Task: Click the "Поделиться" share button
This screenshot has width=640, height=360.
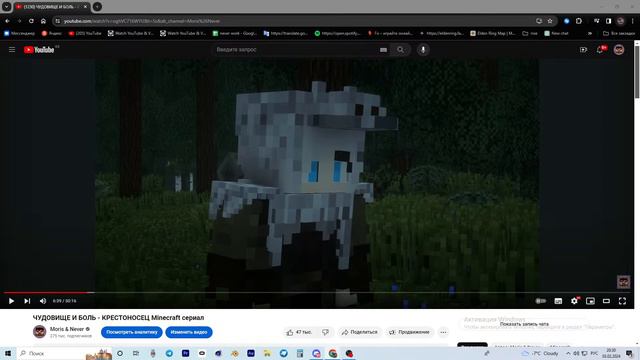Action: [x=360, y=332]
